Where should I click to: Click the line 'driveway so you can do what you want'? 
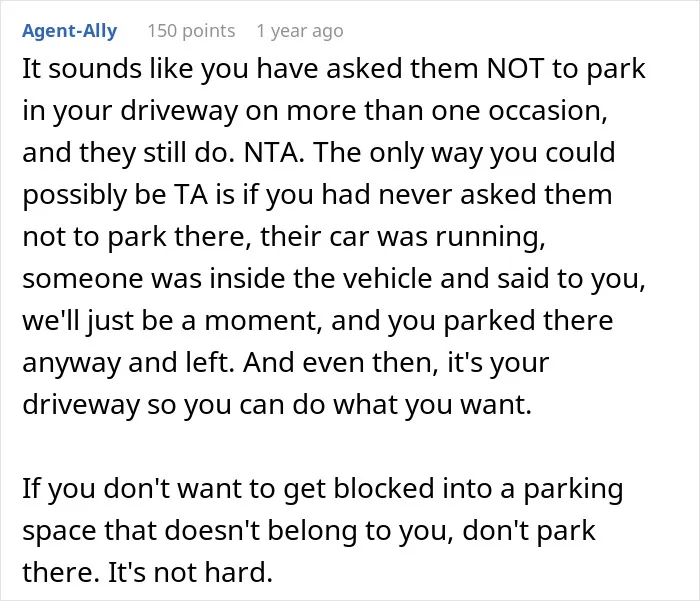pos(277,405)
